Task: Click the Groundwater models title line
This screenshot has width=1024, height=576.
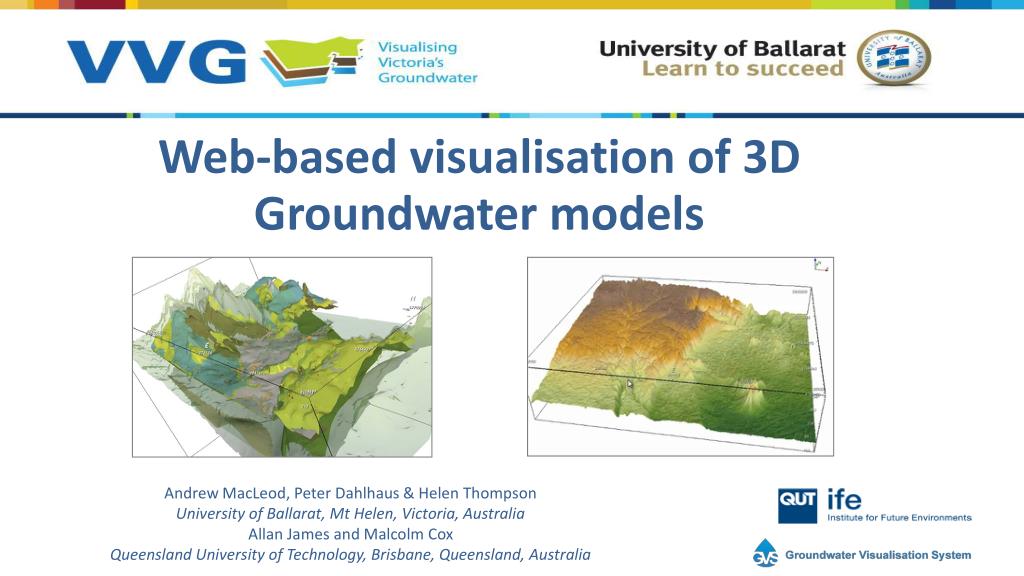Action: (479, 214)
